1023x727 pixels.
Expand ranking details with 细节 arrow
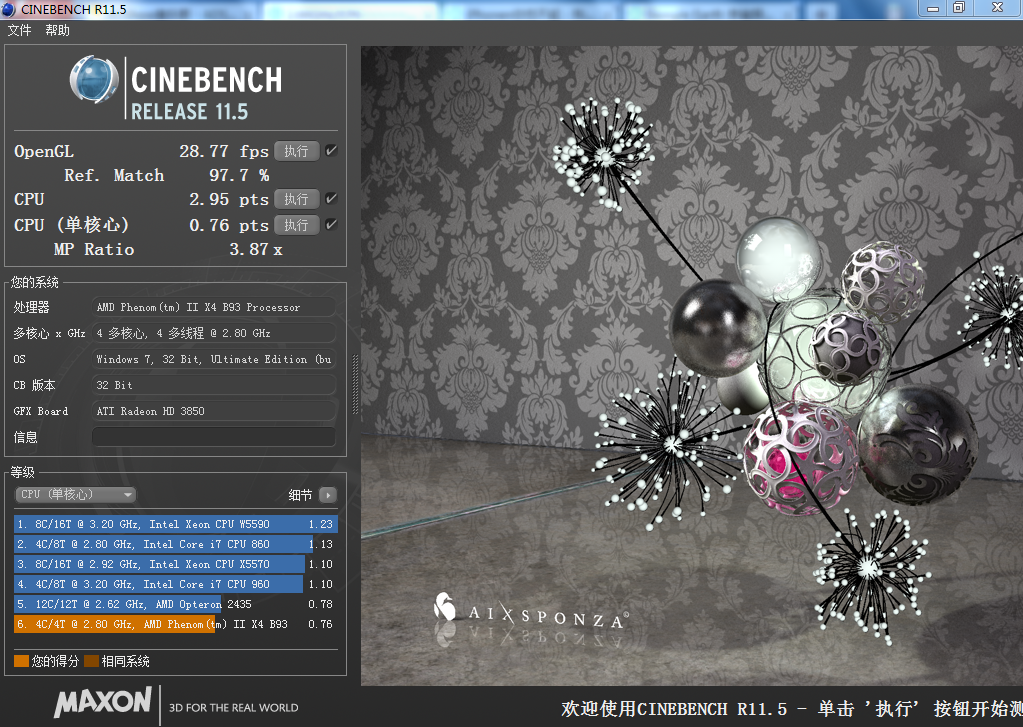328,495
